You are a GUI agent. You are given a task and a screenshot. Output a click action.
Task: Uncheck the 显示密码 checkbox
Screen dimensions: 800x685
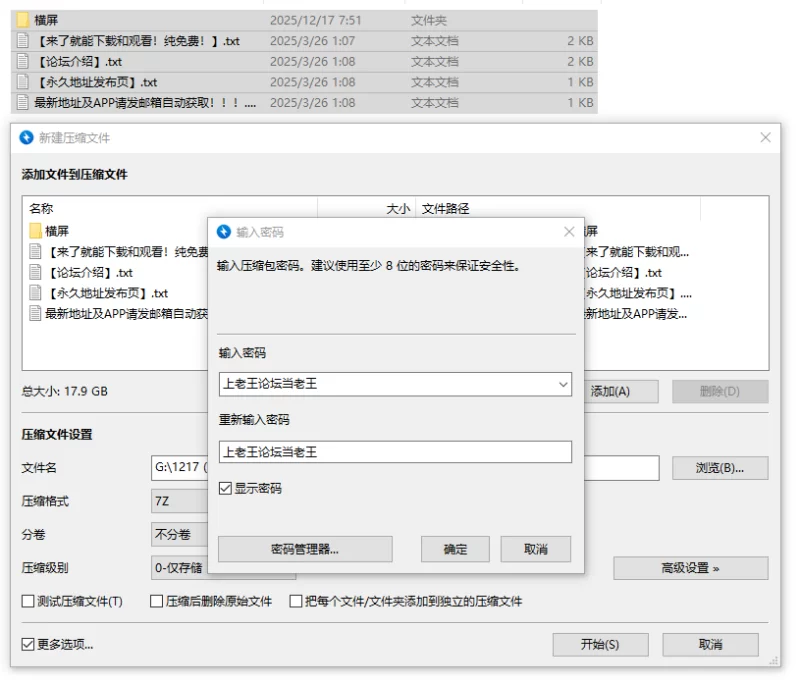point(225,489)
